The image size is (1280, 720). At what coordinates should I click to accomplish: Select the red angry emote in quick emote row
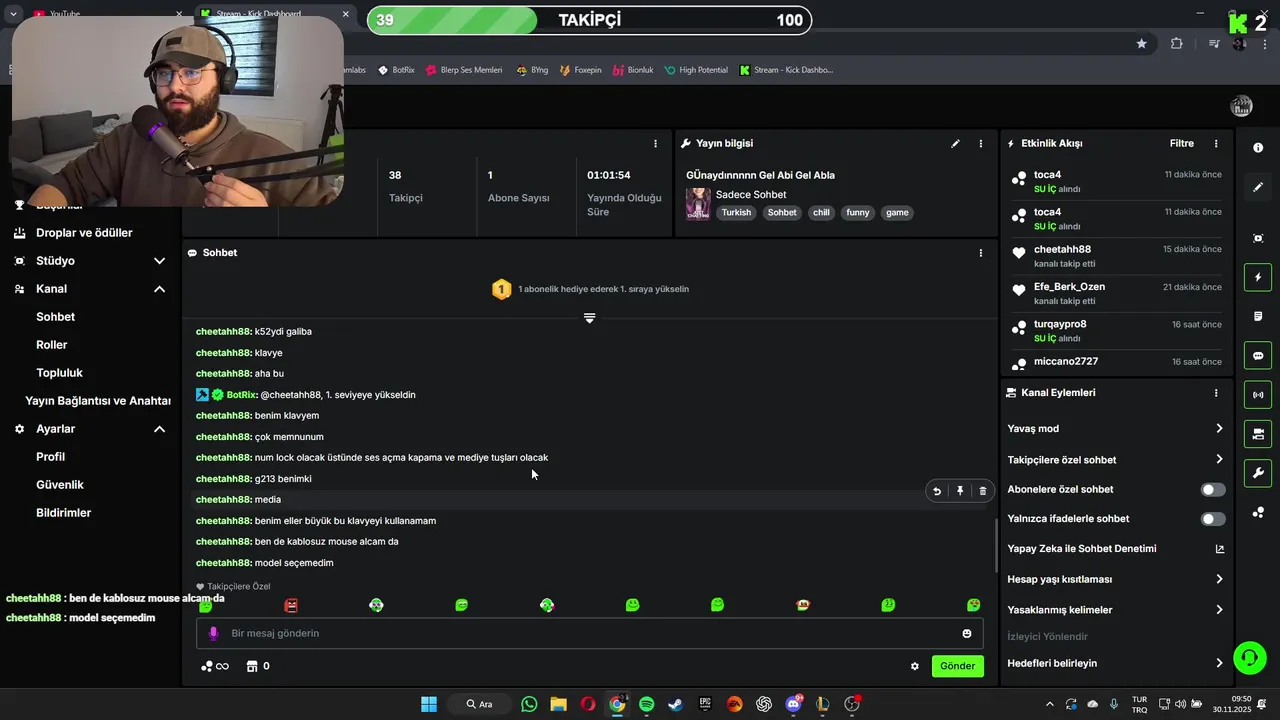point(291,605)
